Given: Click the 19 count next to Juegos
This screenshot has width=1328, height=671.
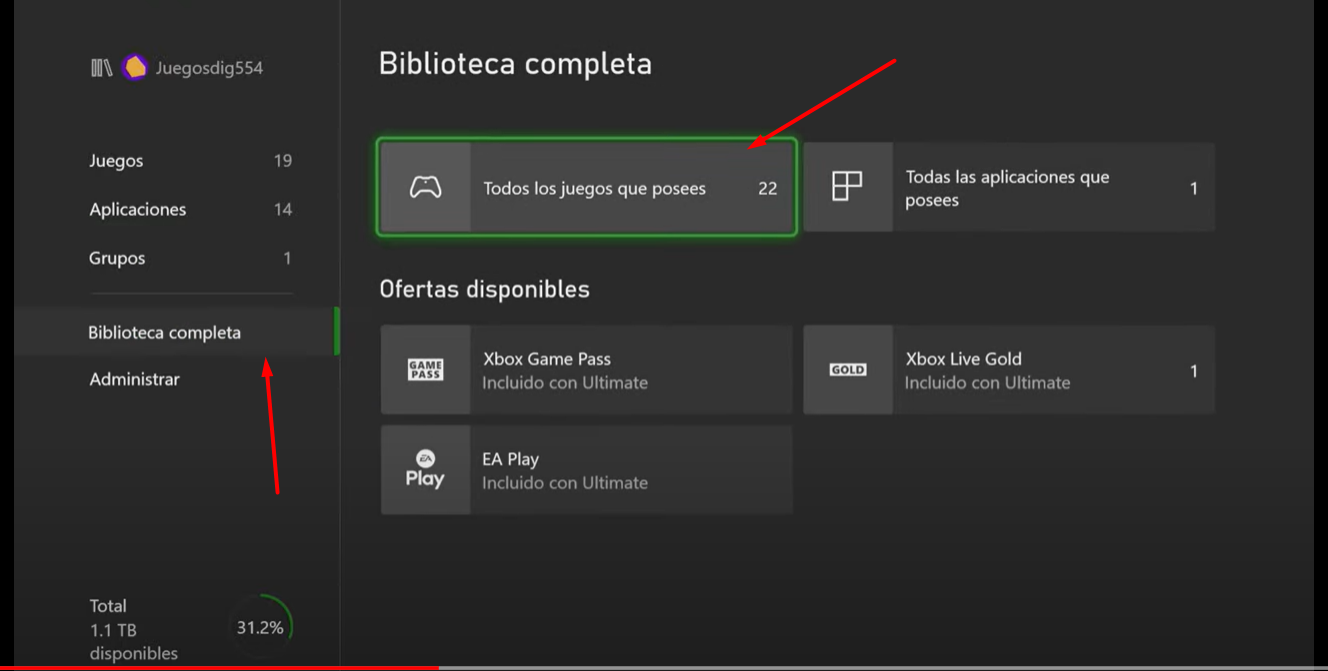Looking at the screenshot, I should 283,161.
